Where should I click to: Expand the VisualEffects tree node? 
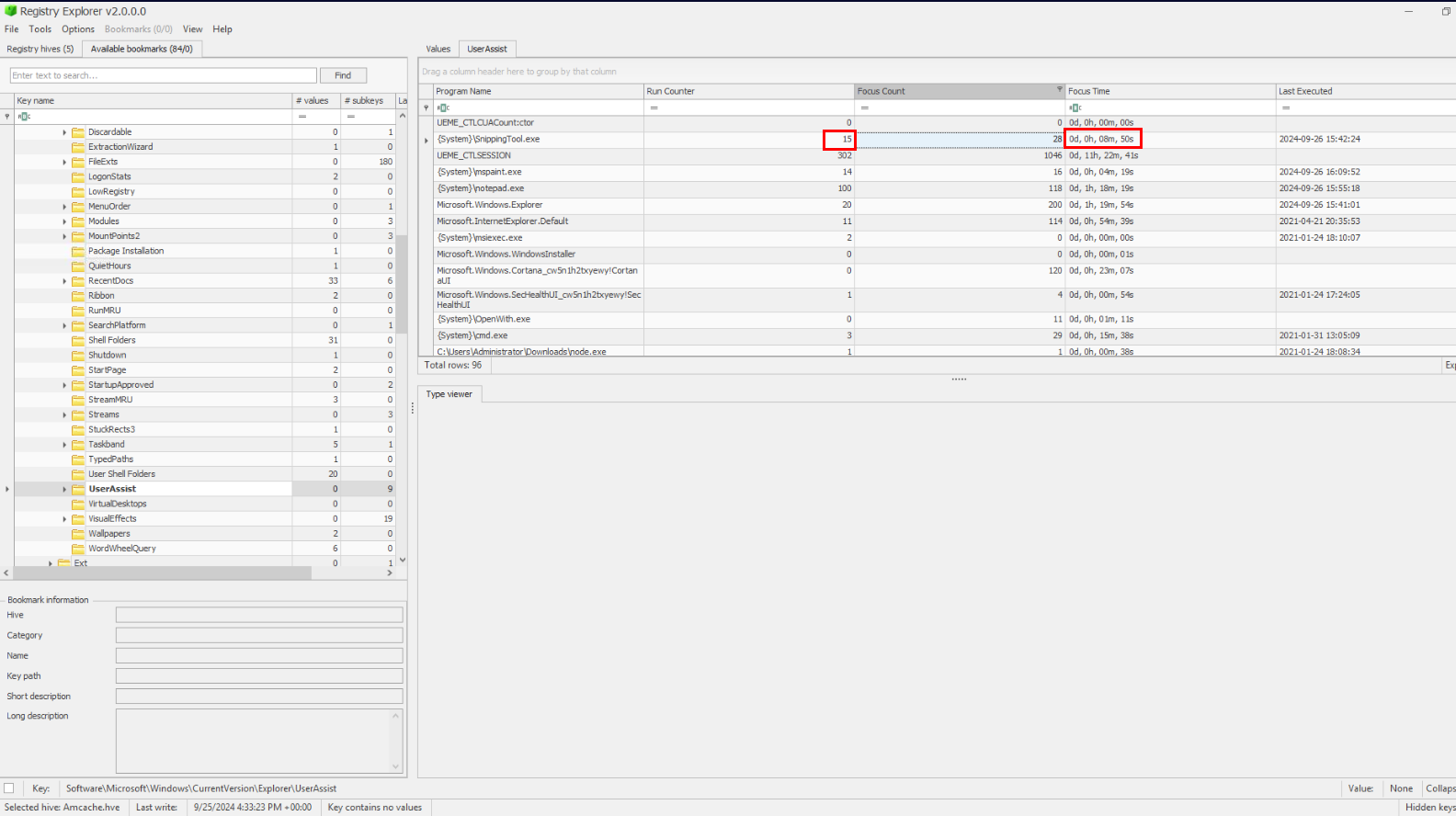pyautogui.click(x=64, y=519)
